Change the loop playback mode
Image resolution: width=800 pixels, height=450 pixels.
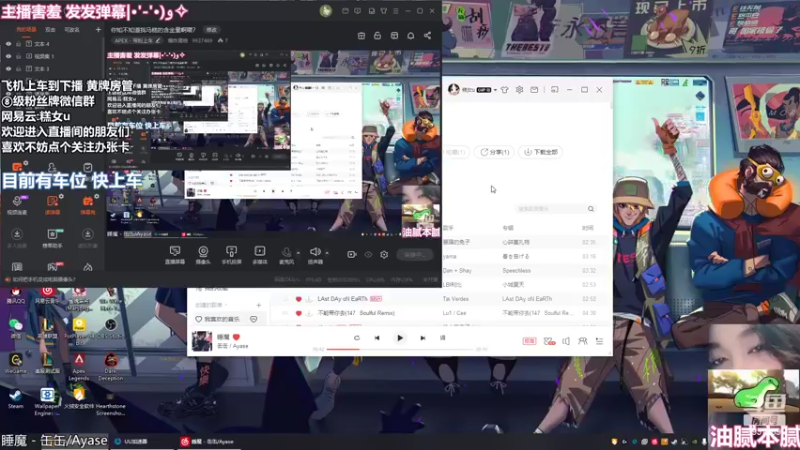point(357,338)
